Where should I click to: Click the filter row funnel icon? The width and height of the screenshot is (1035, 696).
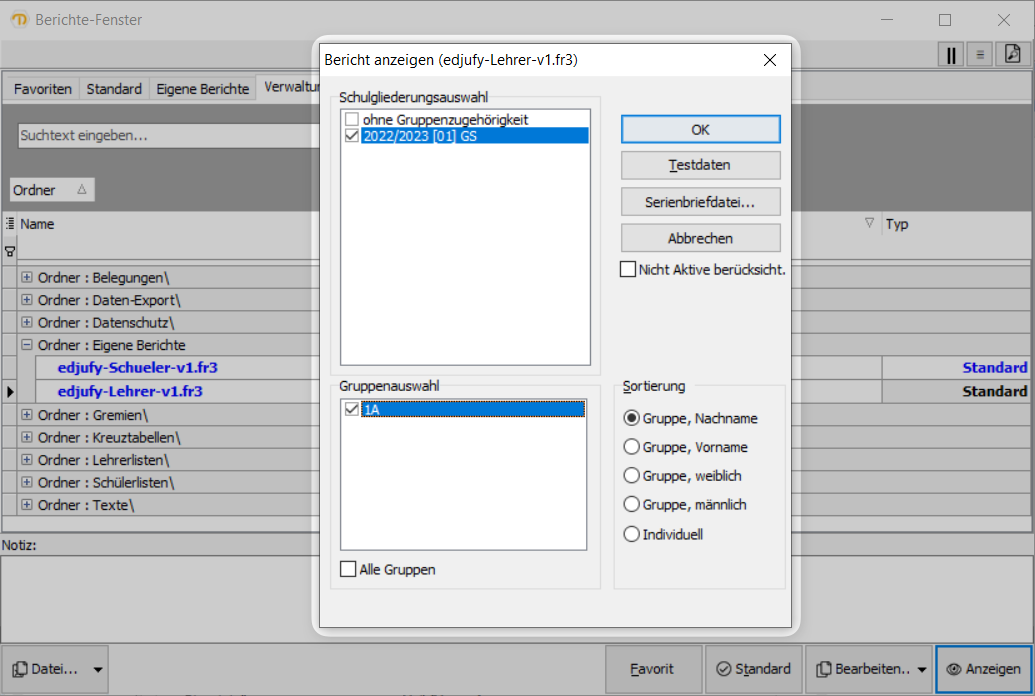click(10, 251)
